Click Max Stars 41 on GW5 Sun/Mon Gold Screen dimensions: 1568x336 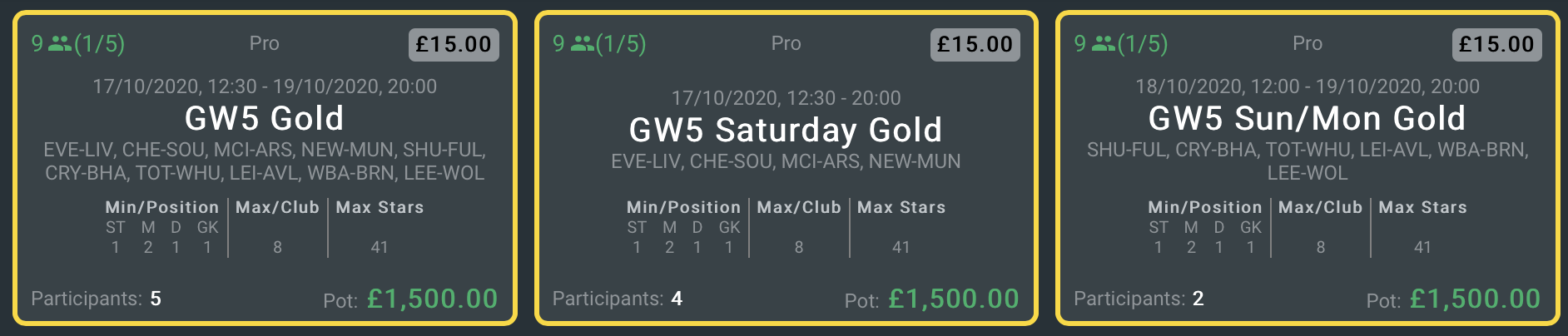(1422, 247)
